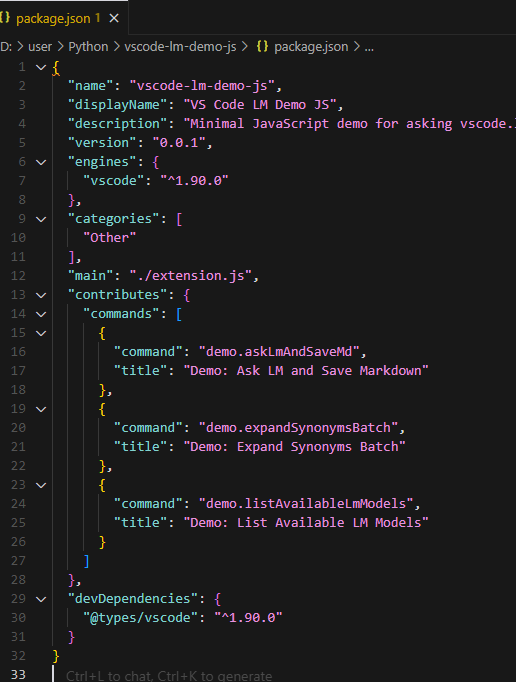Click the "contributes" key
Viewport: 516px width, 682px height.
click(x=117, y=295)
